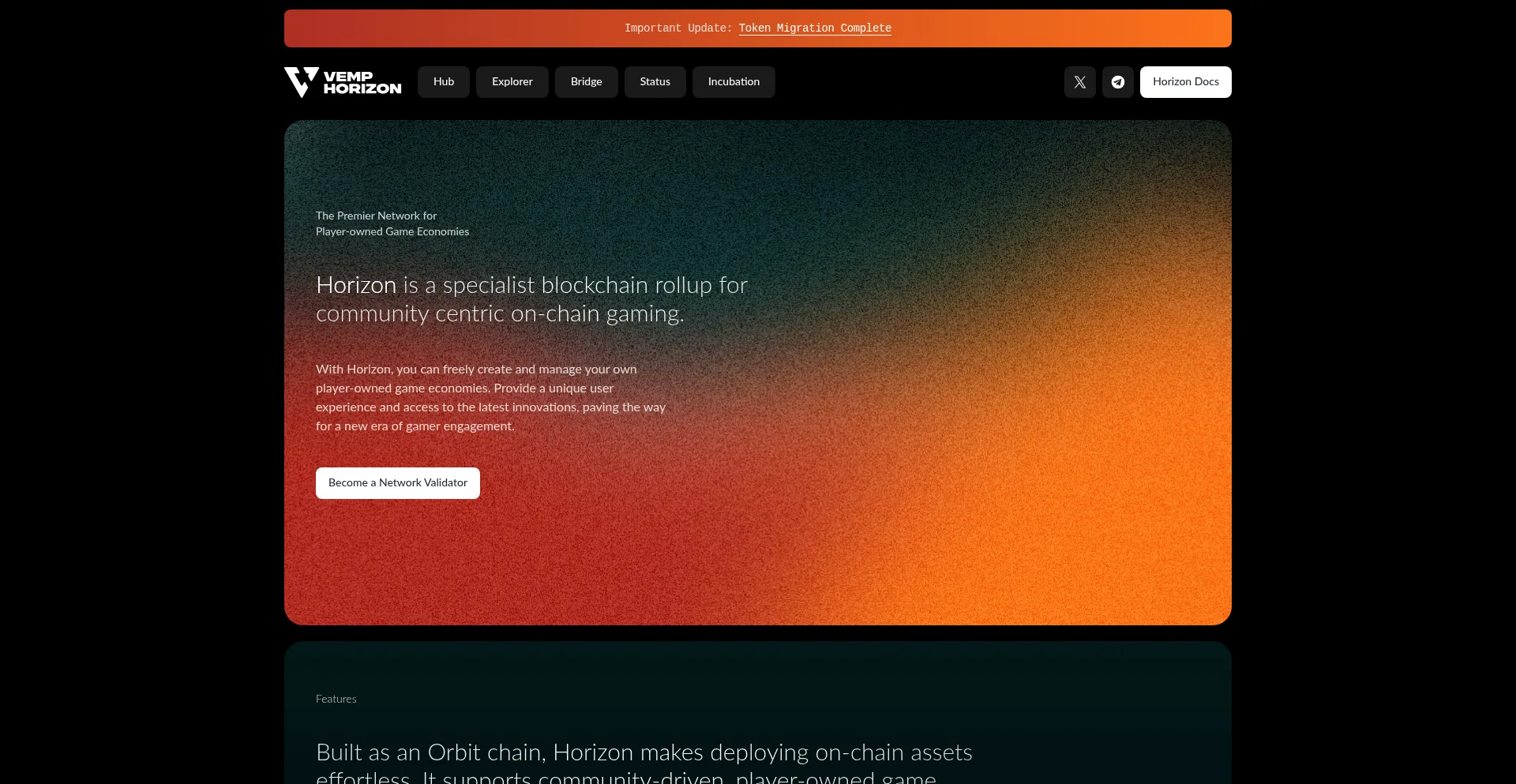Follow the Token Migration Complete link
This screenshot has width=1516, height=784.
[x=814, y=28]
